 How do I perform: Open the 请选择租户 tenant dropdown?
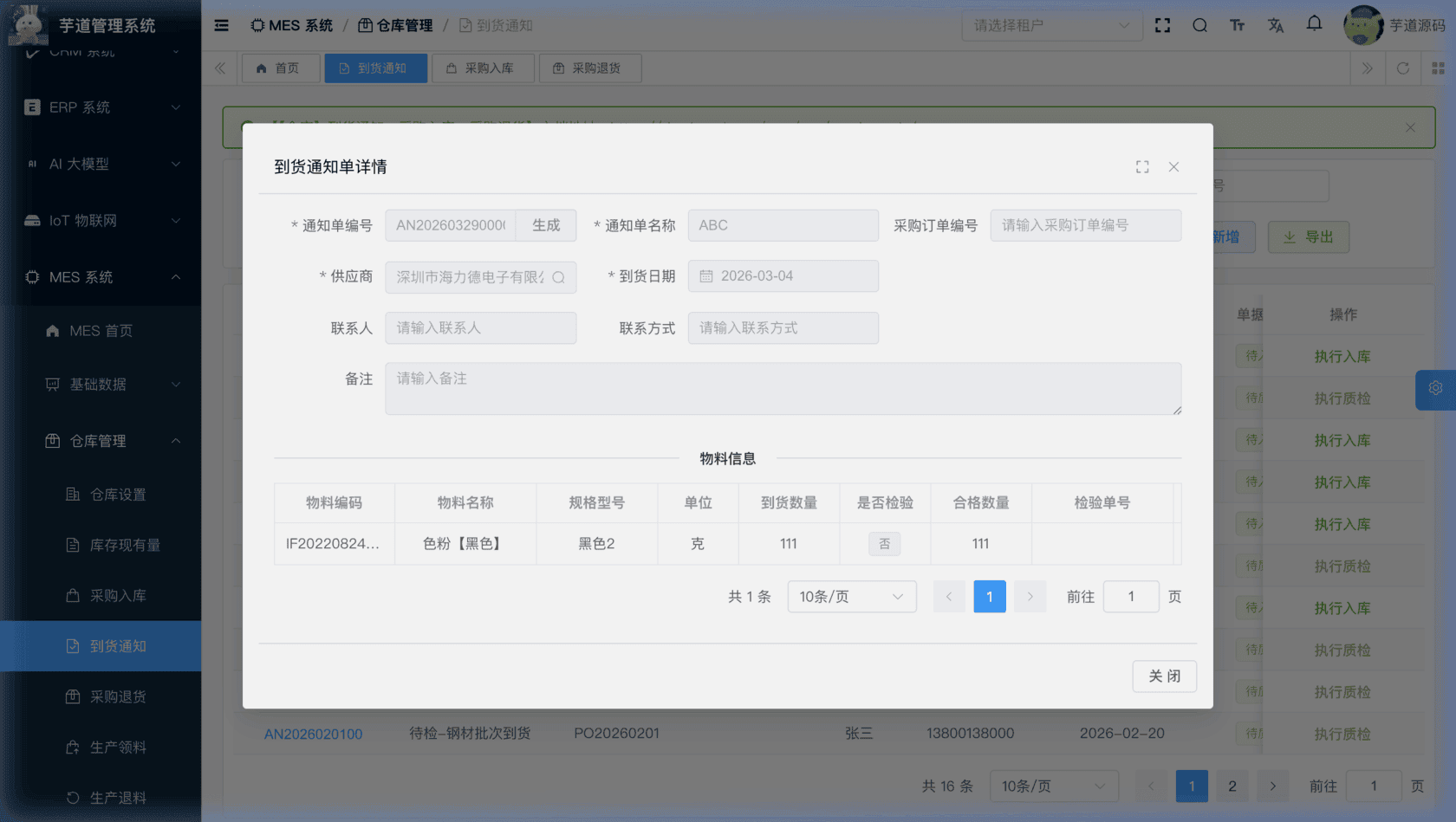pos(1051,25)
